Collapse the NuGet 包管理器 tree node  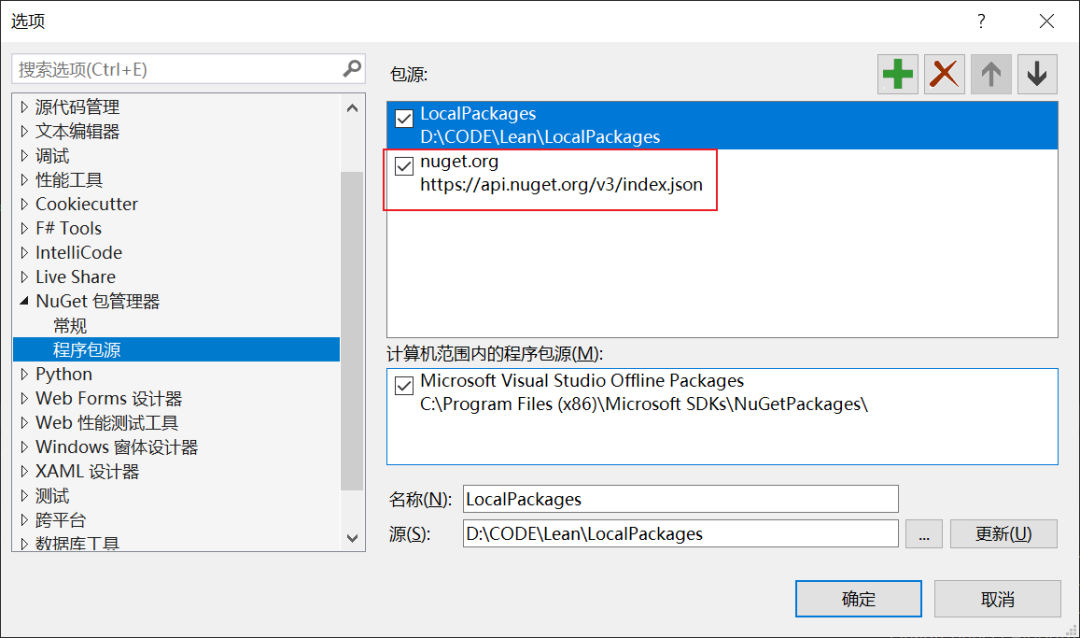click(24, 301)
